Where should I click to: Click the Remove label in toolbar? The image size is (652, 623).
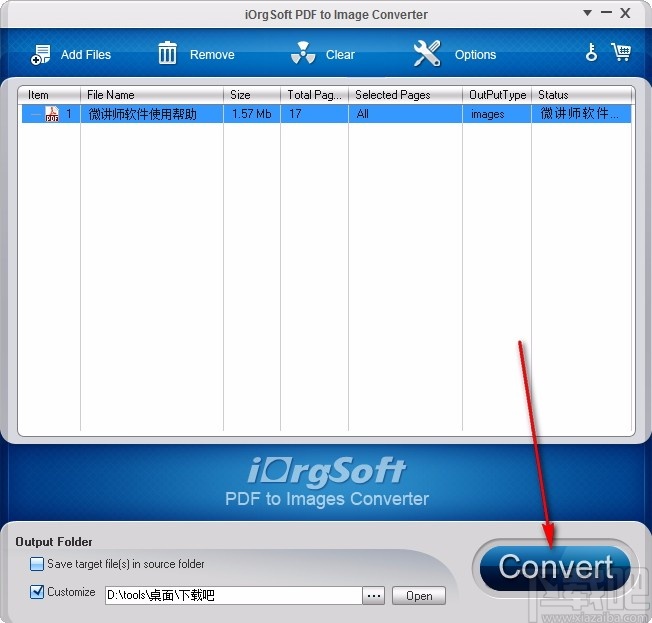(212, 54)
